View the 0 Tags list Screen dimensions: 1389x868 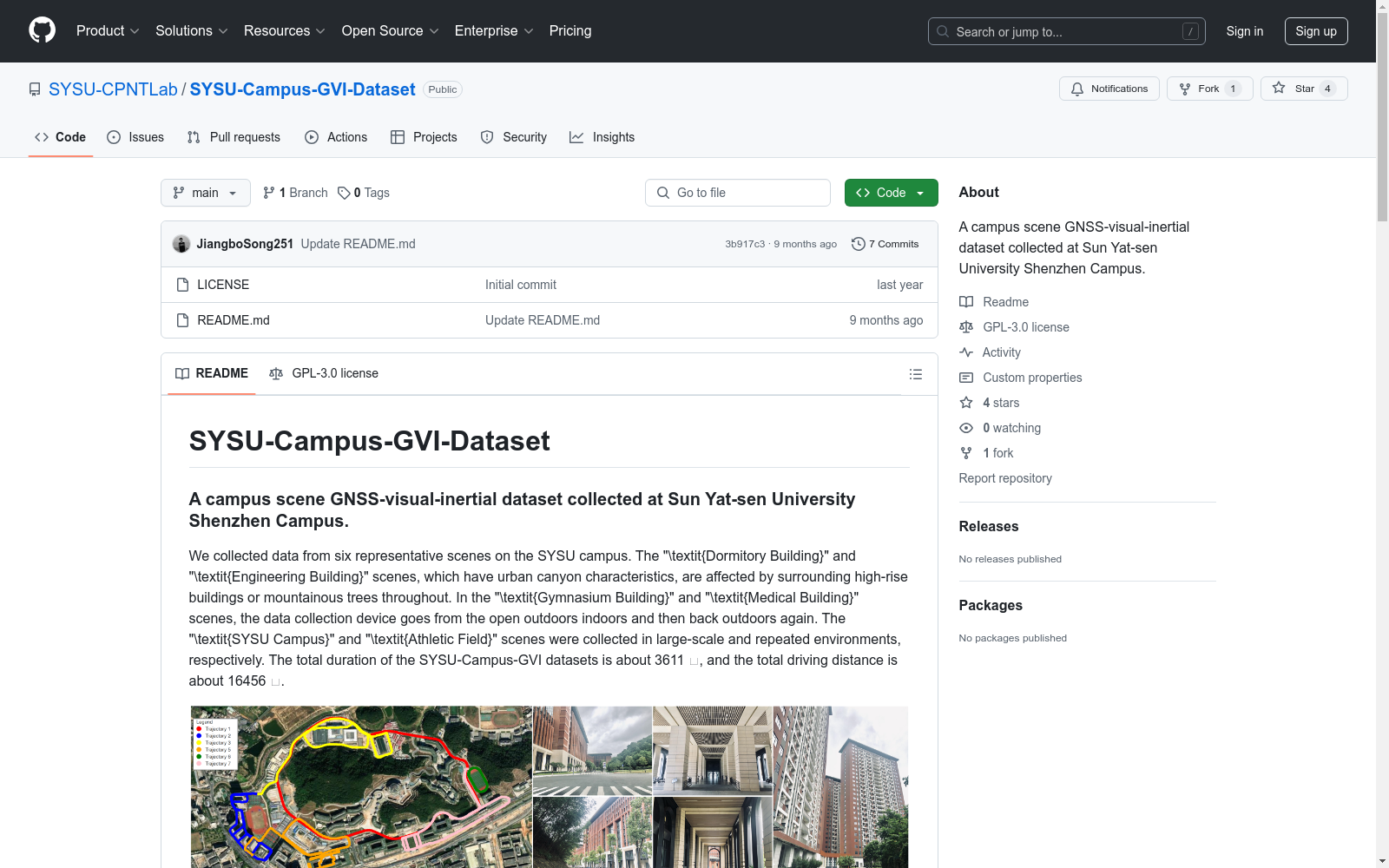pyautogui.click(x=364, y=193)
